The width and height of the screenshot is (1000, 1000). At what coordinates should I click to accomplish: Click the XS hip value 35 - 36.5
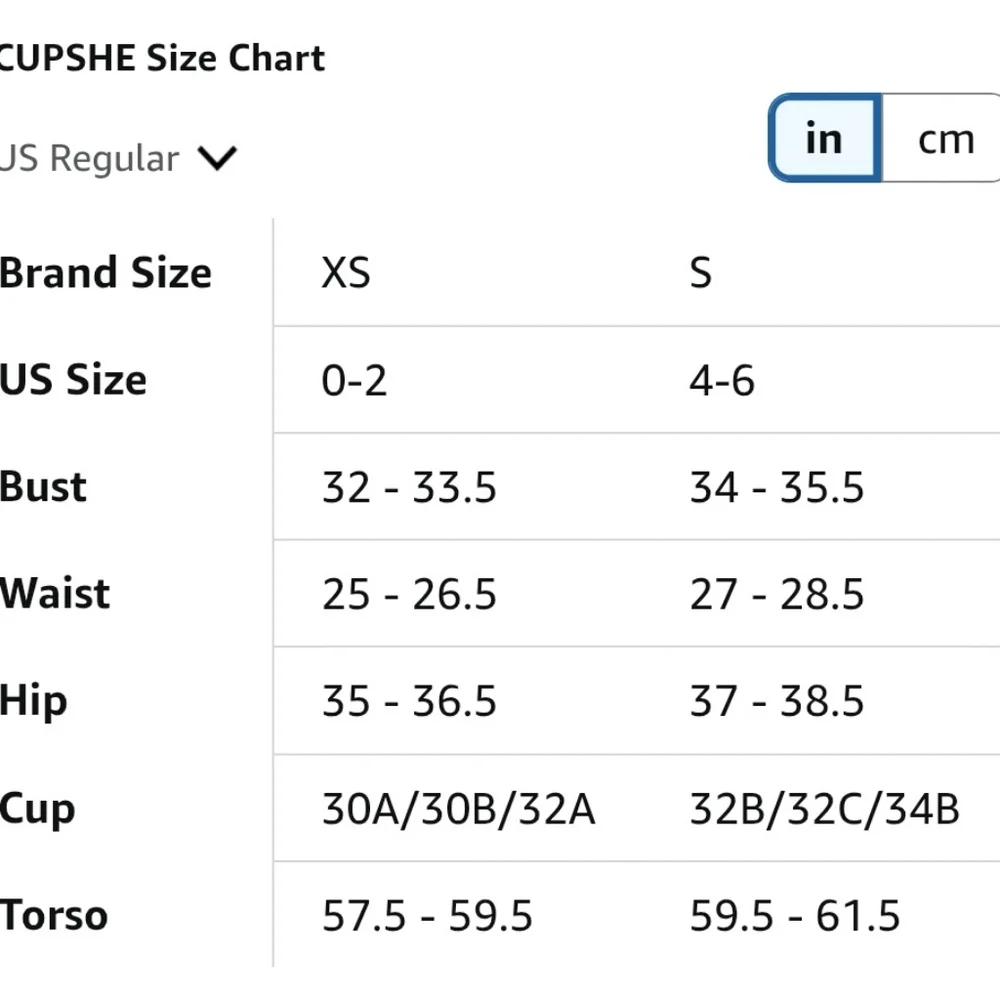point(409,702)
